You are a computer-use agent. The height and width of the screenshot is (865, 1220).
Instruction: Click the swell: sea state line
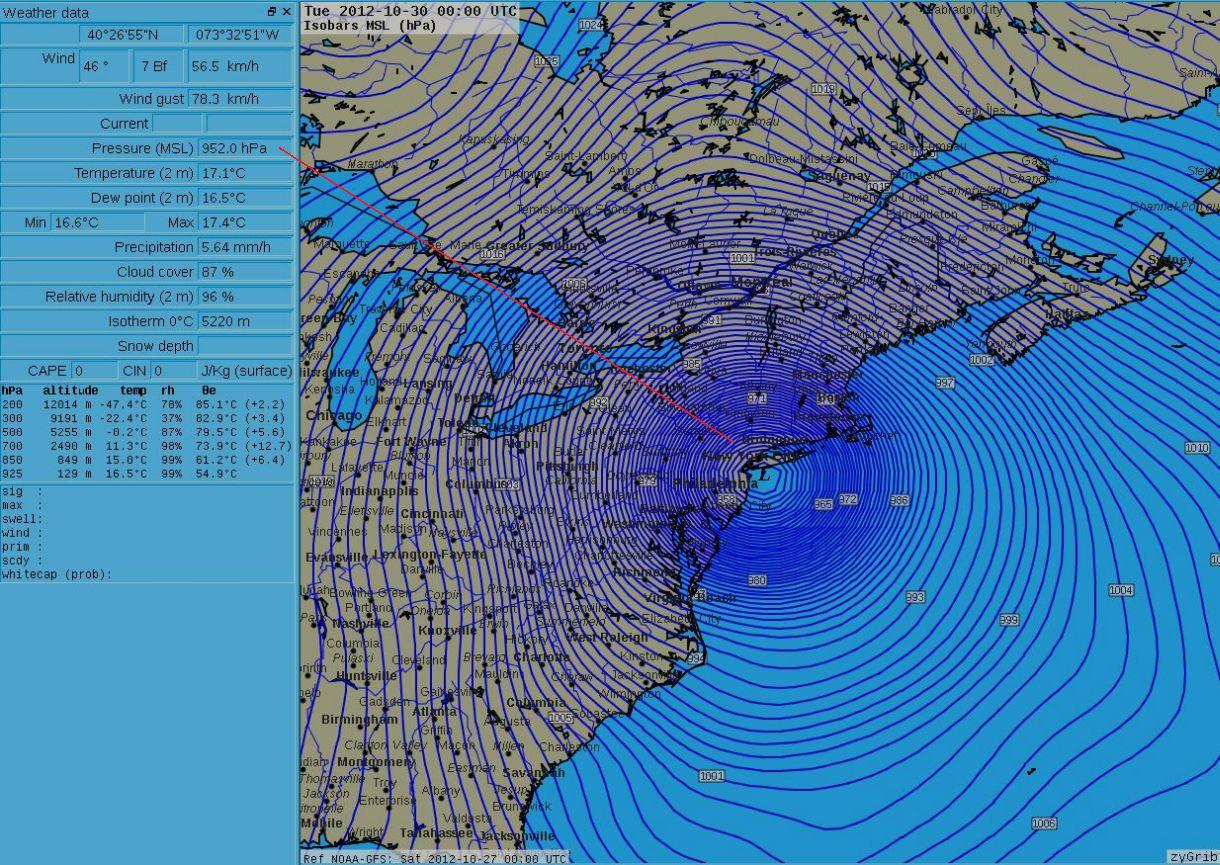click(22, 519)
